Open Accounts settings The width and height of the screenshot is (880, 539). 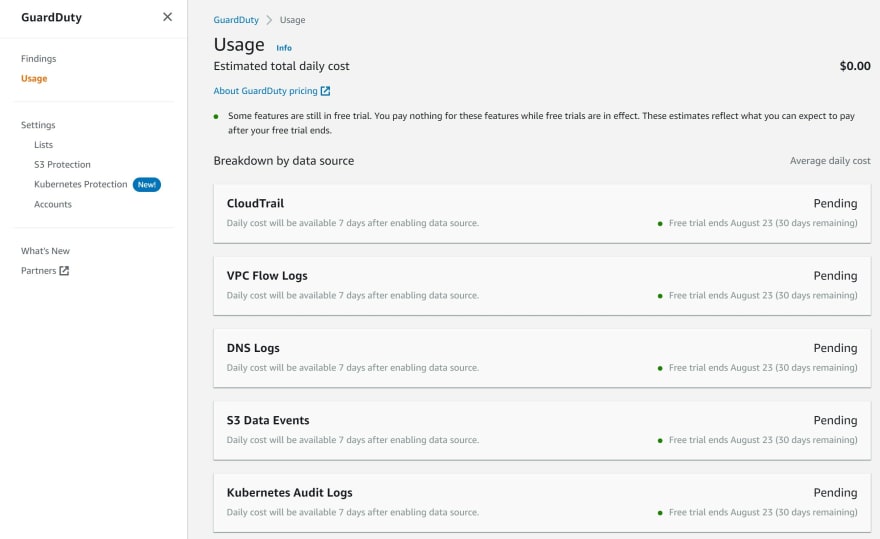tap(53, 204)
